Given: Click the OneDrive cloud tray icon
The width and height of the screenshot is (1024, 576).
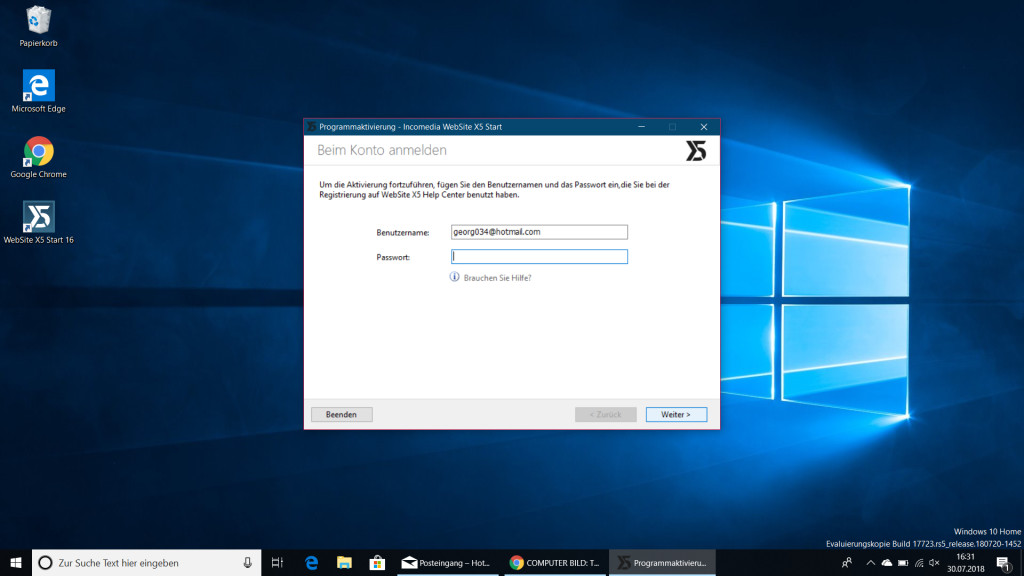Looking at the screenshot, I should pos(887,562).
